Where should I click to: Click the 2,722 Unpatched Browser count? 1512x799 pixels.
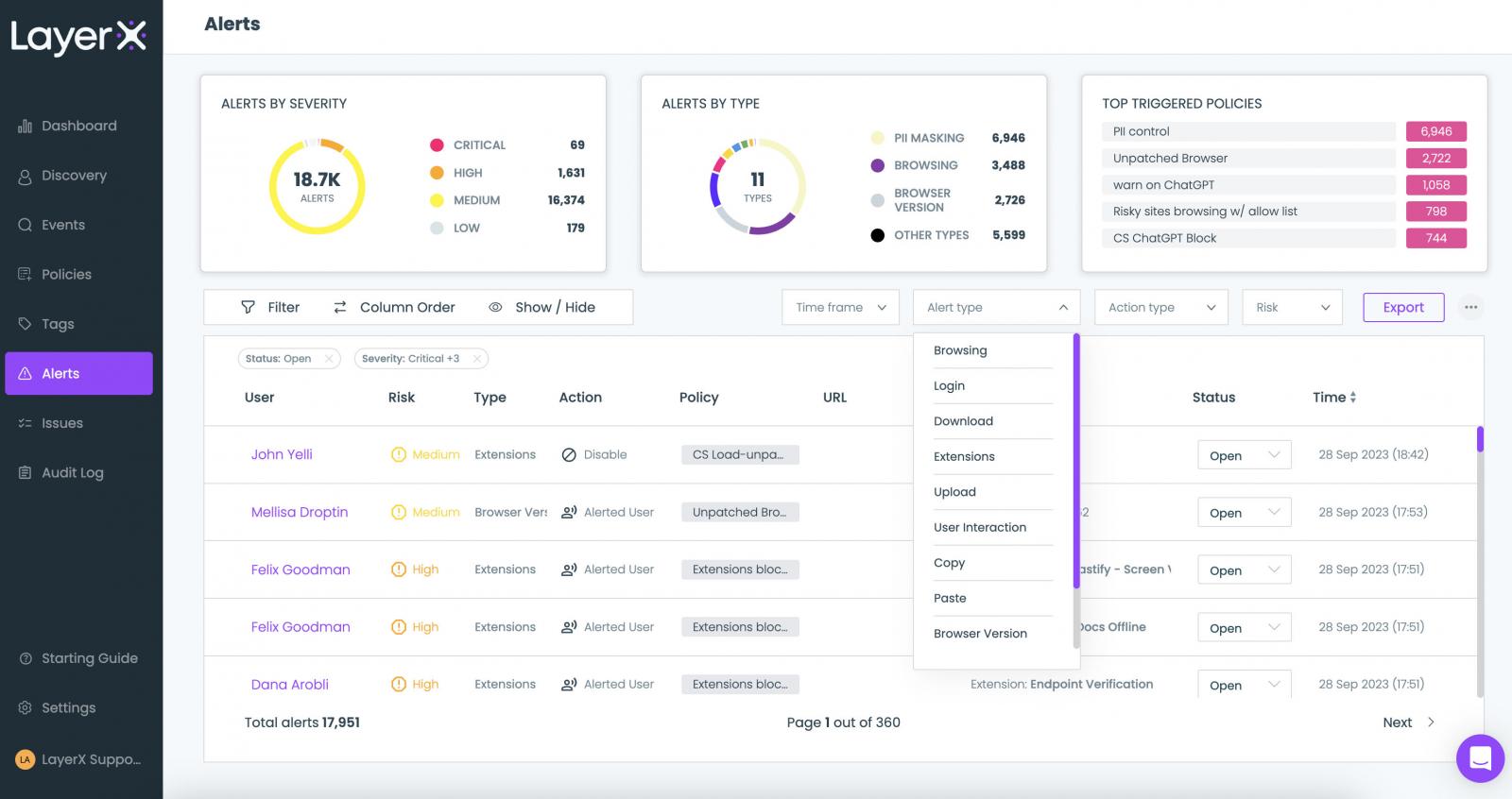tap(1436, 158)
